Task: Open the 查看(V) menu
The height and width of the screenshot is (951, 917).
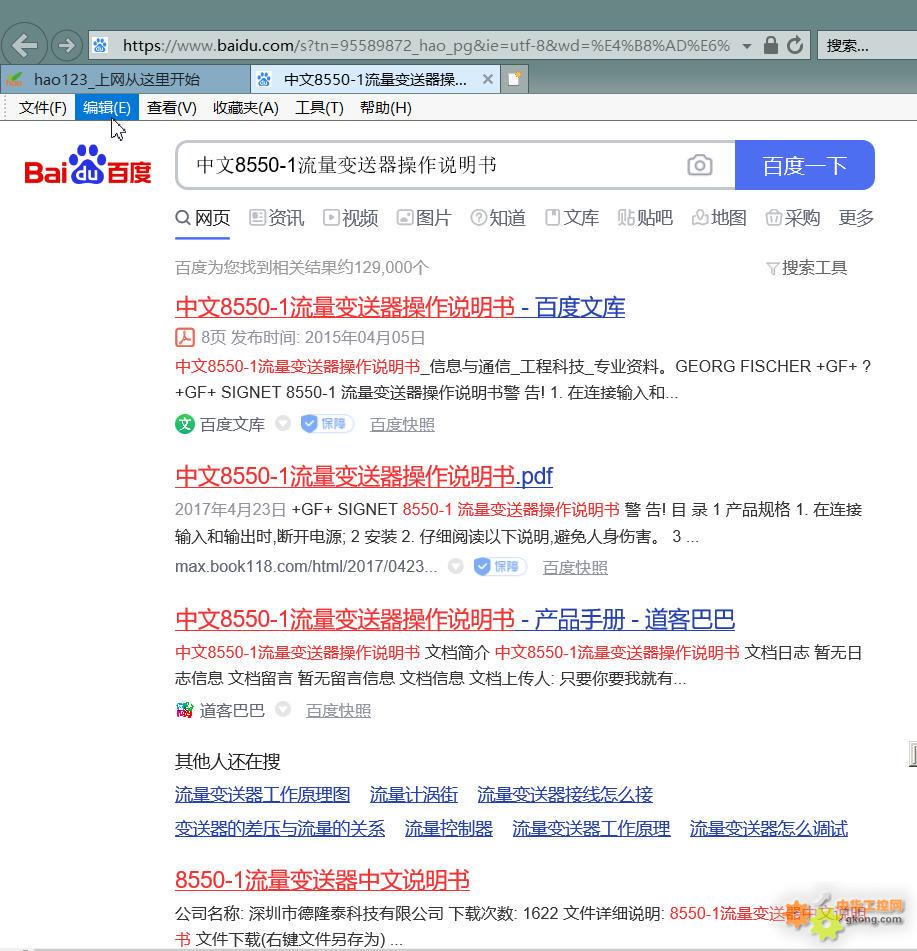Action: coord(172,108)
